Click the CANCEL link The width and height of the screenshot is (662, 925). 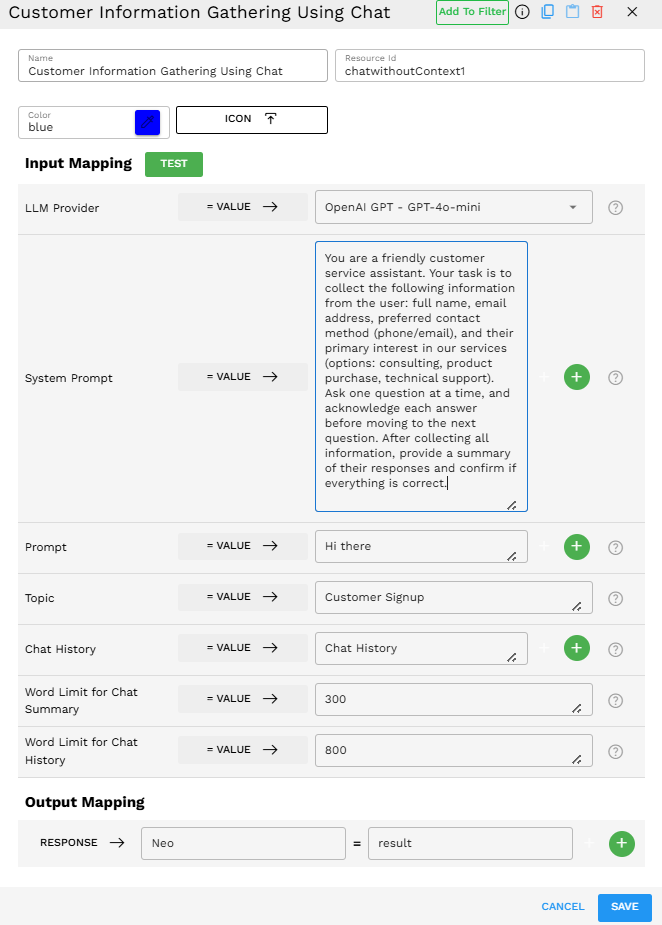coord(562,907)
